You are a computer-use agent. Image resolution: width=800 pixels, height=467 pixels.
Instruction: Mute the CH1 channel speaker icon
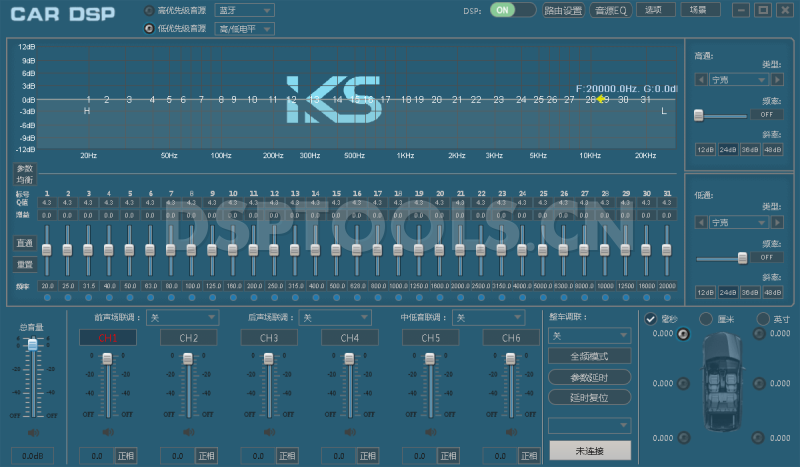(108, 432)
